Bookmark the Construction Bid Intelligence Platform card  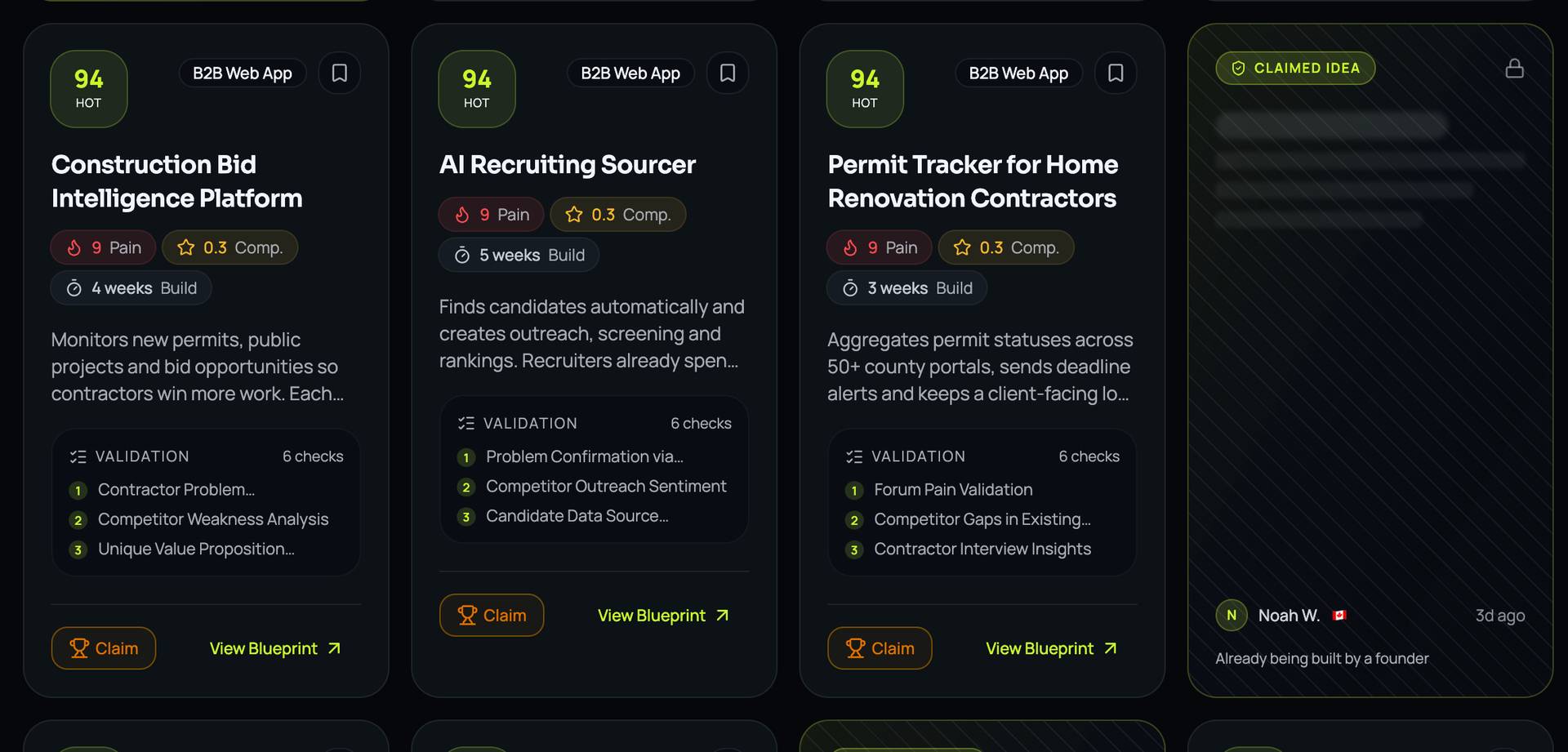point(340,73)
